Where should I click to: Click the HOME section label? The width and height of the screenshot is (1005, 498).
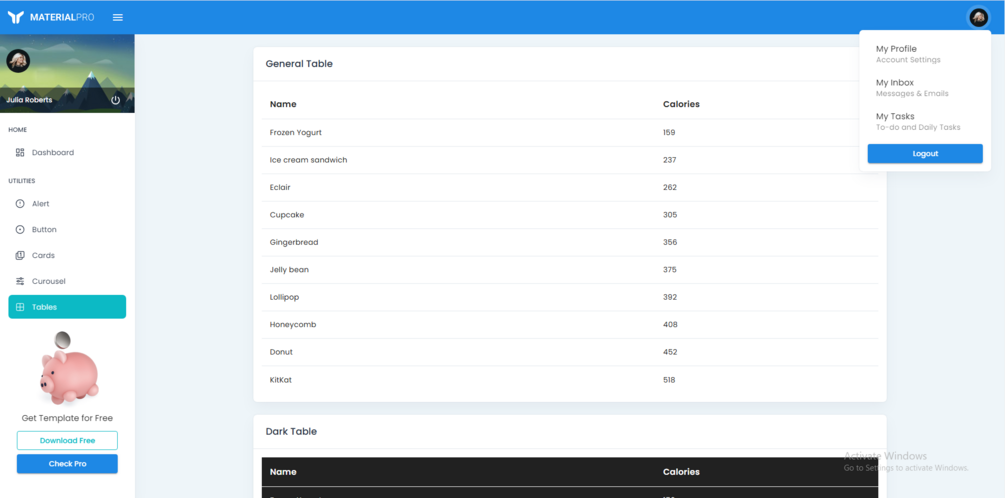(x=17, y=130)
